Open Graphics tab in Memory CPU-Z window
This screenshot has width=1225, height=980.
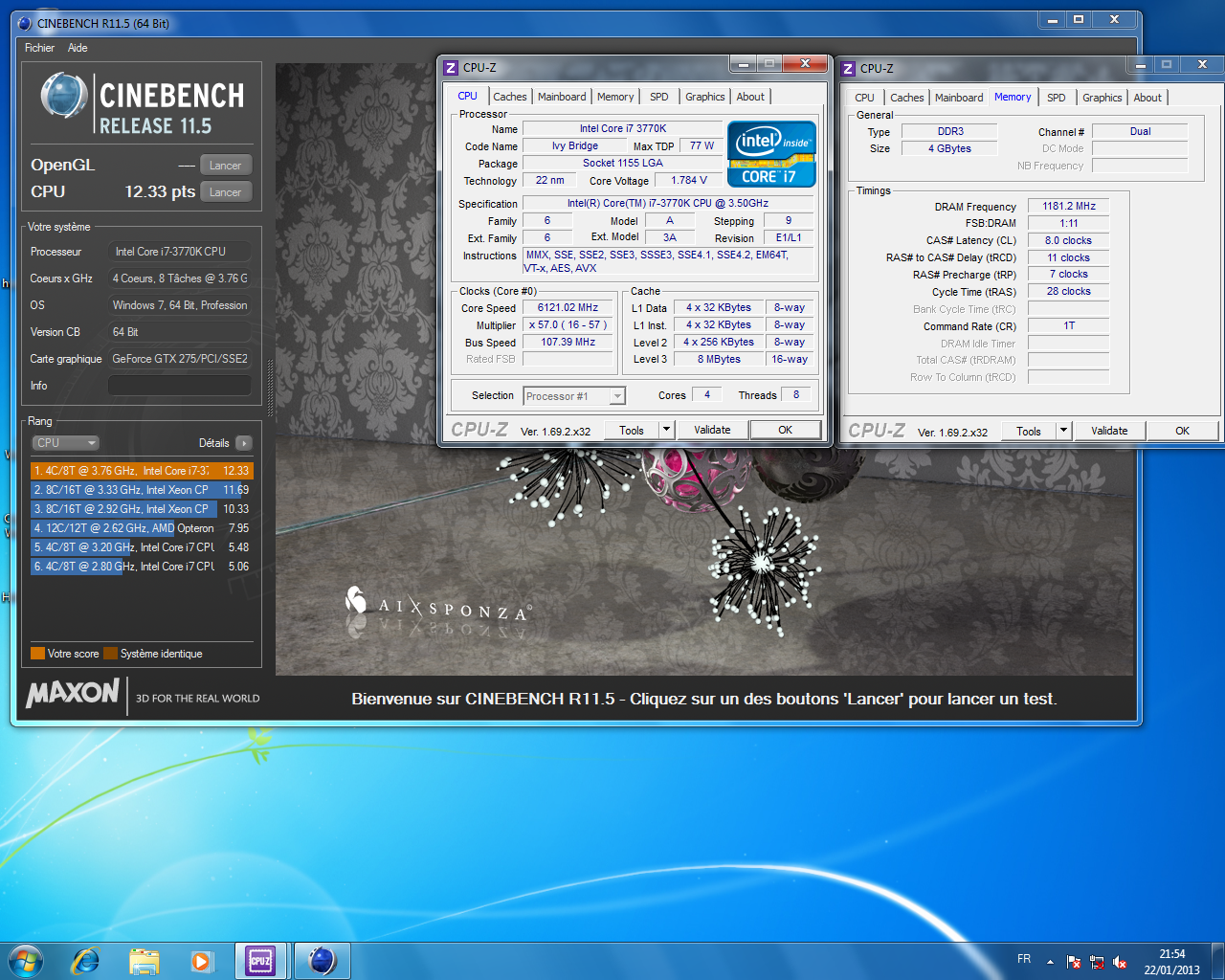(1102, 98)
